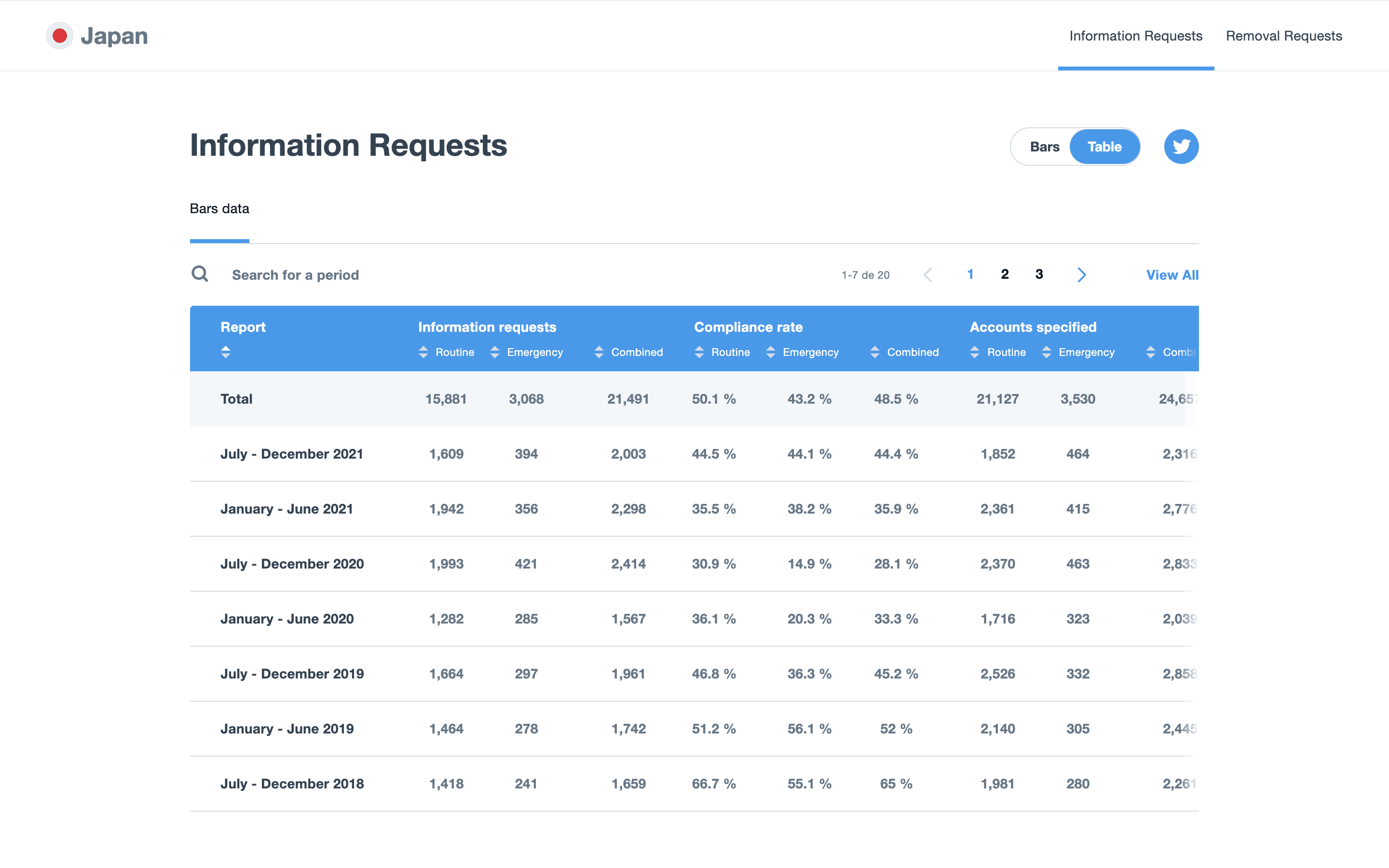Select the Bars data tab
Viewport: 1389px width, 868px height.
[219, 209]
